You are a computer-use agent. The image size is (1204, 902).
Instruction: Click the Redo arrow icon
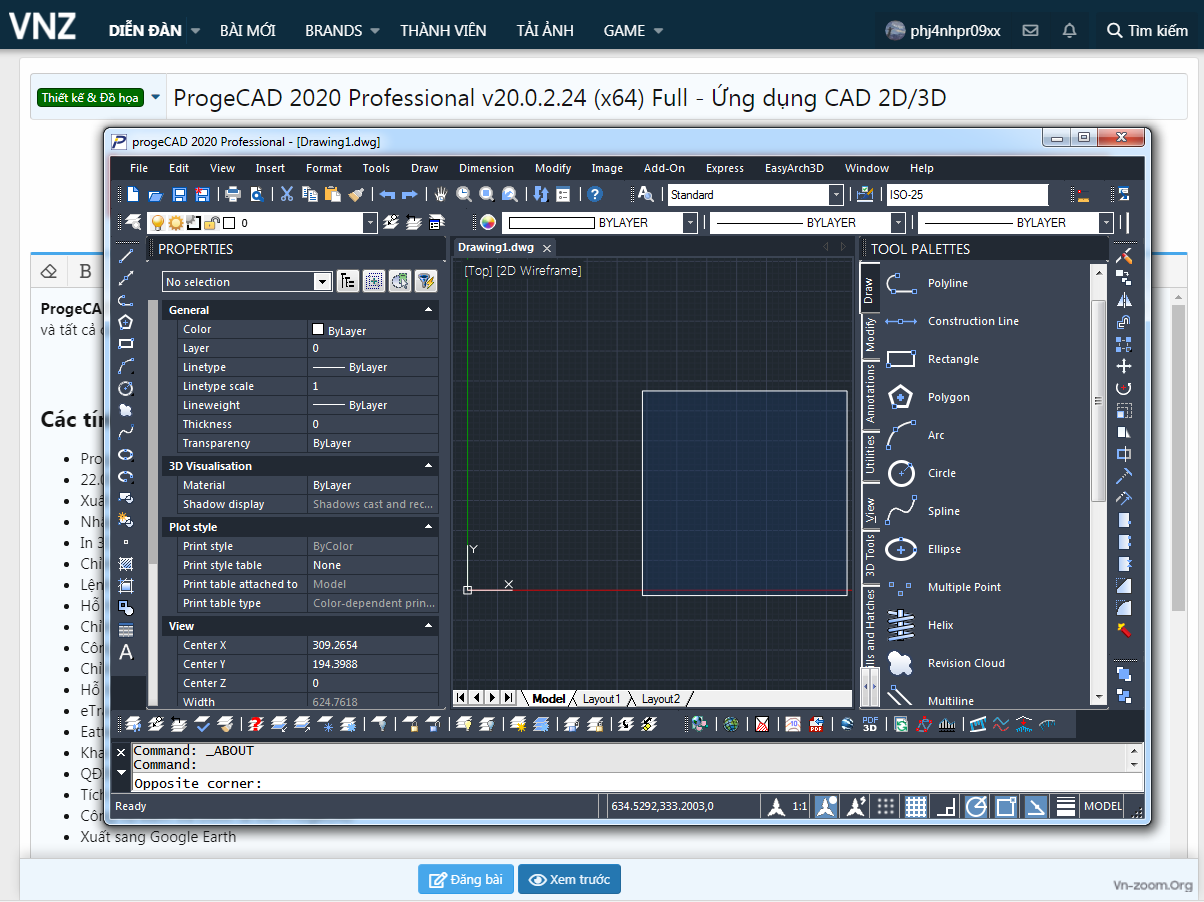point(409,194)
